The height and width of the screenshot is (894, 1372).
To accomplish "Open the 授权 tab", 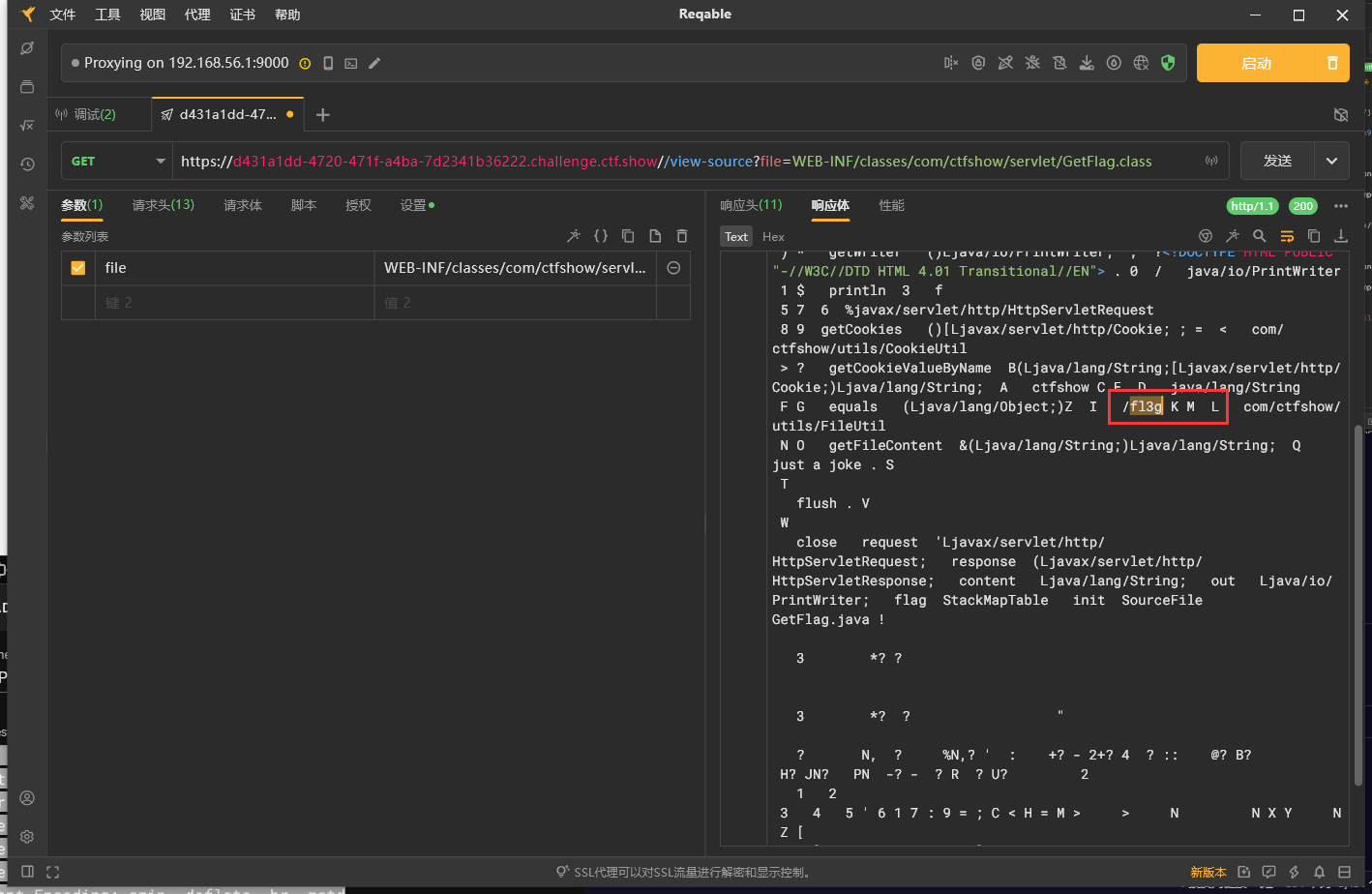I will click(358, 205).
